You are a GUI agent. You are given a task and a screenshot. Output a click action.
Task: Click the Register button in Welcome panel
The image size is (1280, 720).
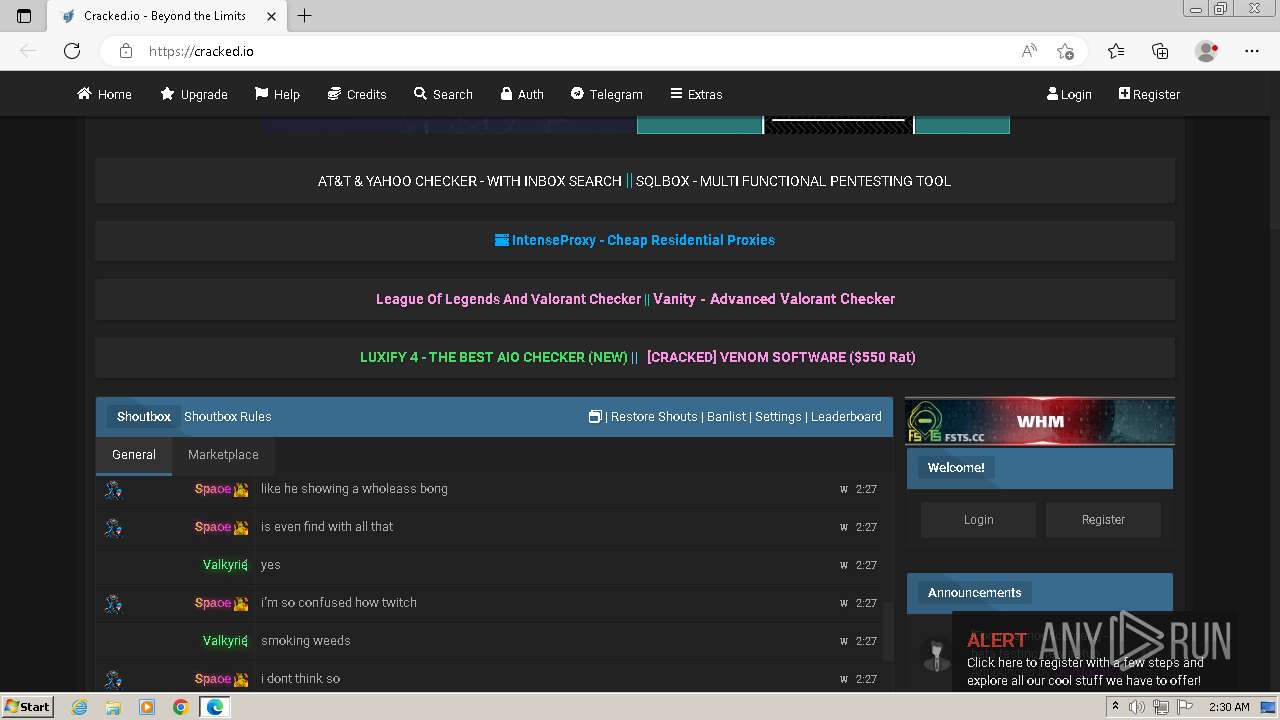[x=1103, y=520]
